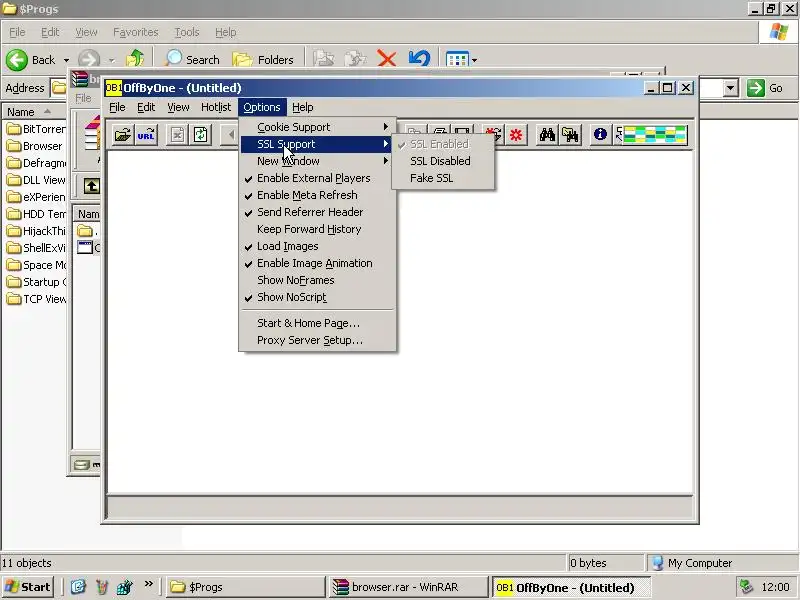Expand the taskbar quick launch chevron

pos(148,584)
